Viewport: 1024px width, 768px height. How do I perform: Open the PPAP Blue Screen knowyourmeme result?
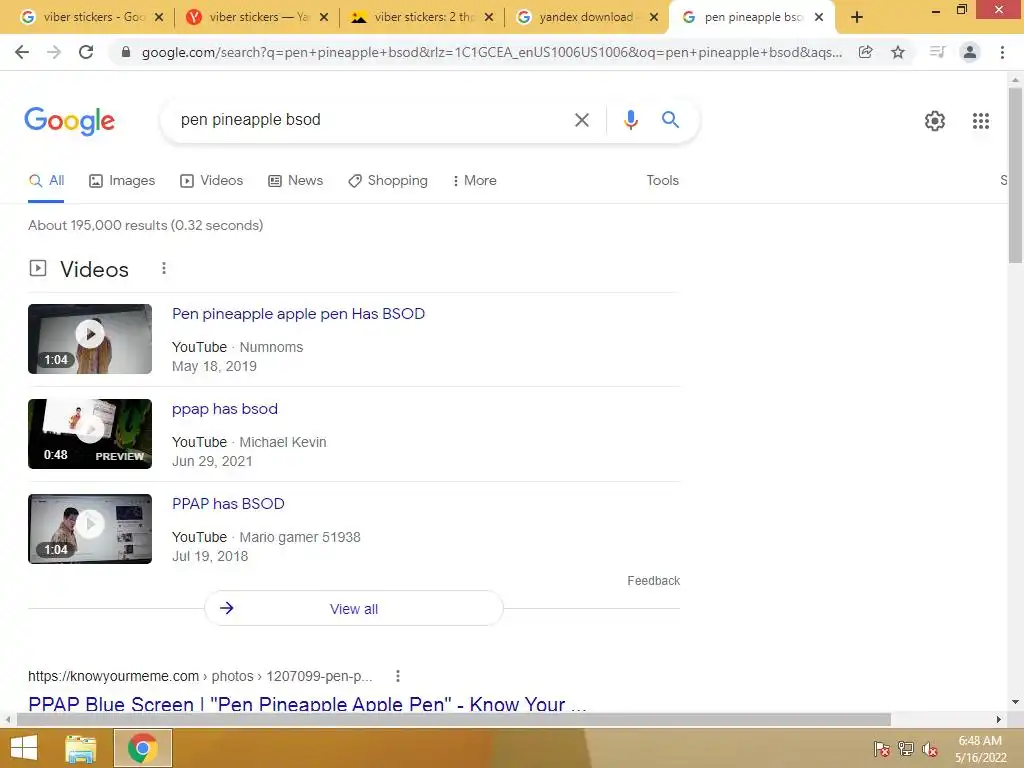tap(307, 704)
